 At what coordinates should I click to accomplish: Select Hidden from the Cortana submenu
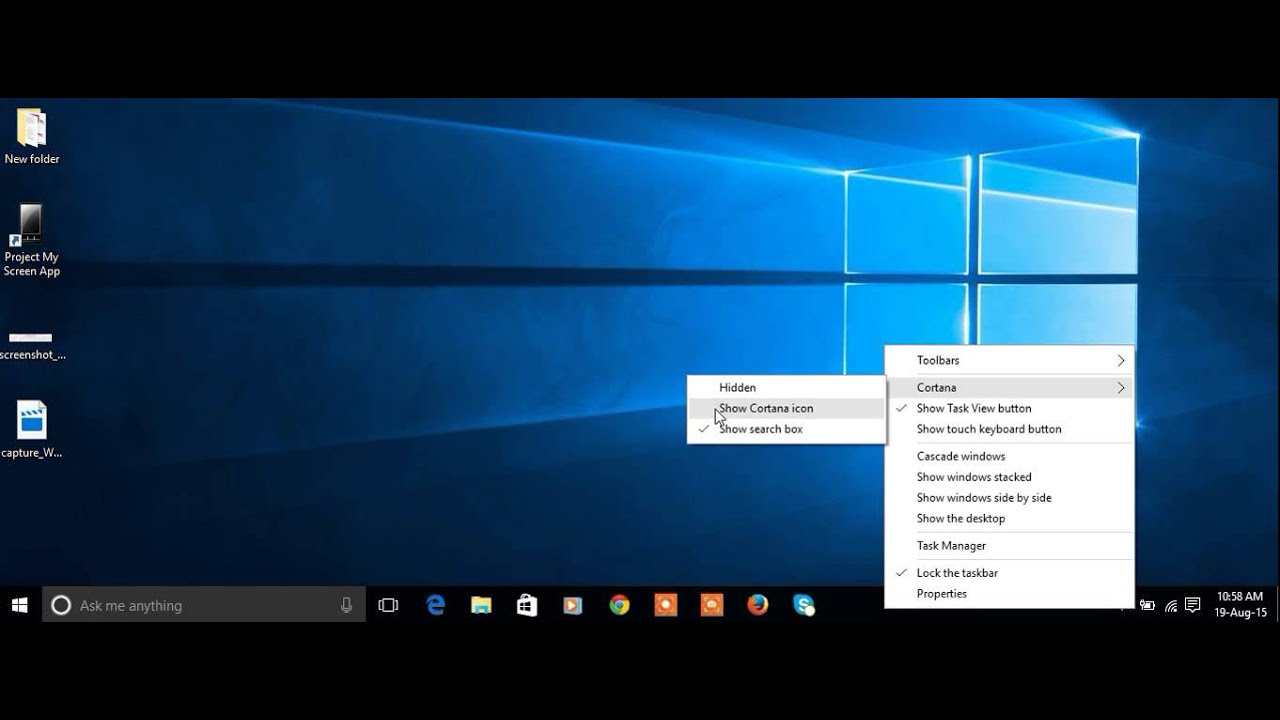point(737,387)
